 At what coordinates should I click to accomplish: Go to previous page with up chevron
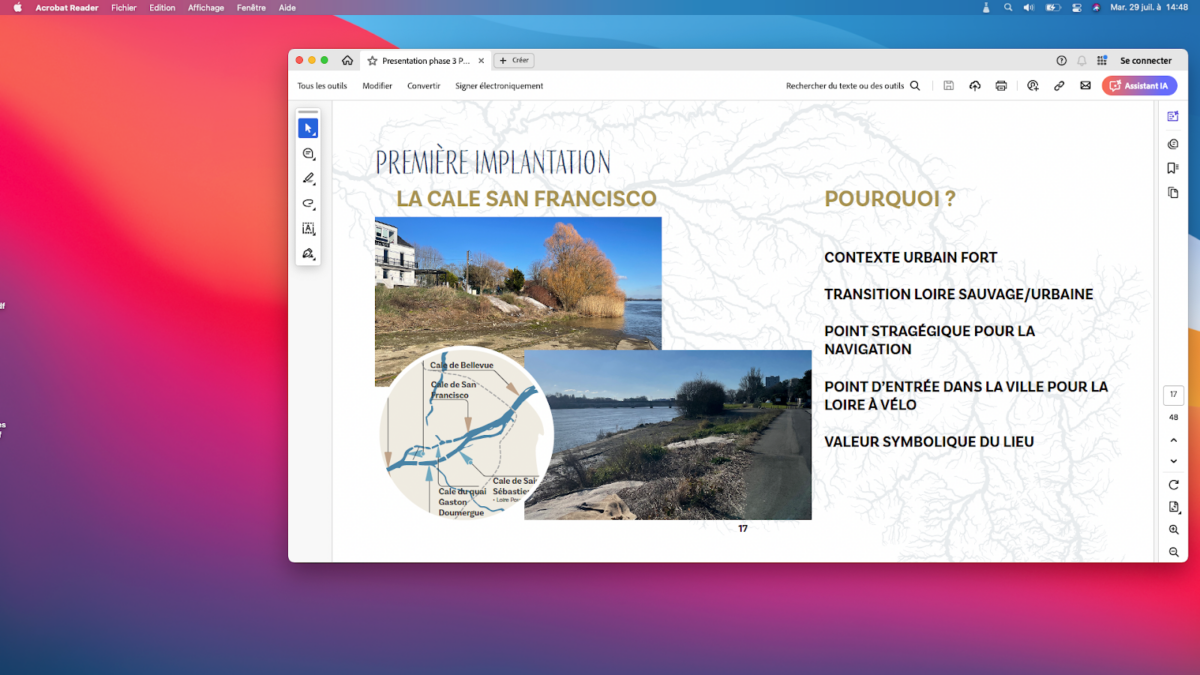(x=1173, y=440)
